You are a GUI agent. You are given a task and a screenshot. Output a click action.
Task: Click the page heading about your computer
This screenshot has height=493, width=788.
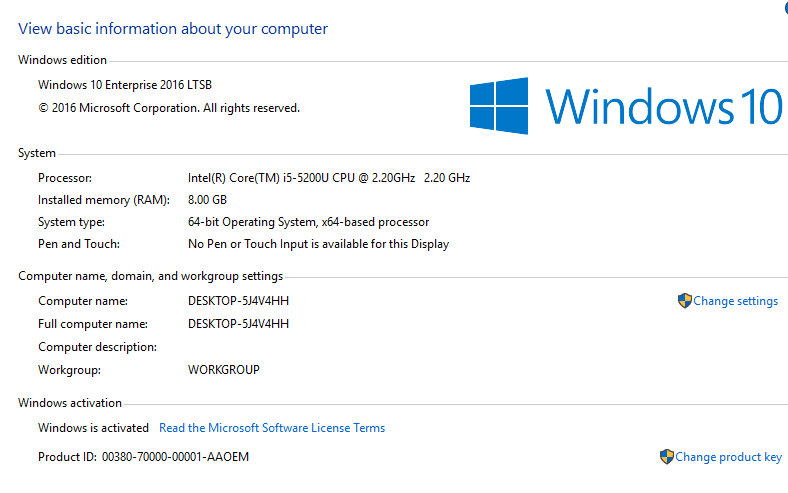173,29
